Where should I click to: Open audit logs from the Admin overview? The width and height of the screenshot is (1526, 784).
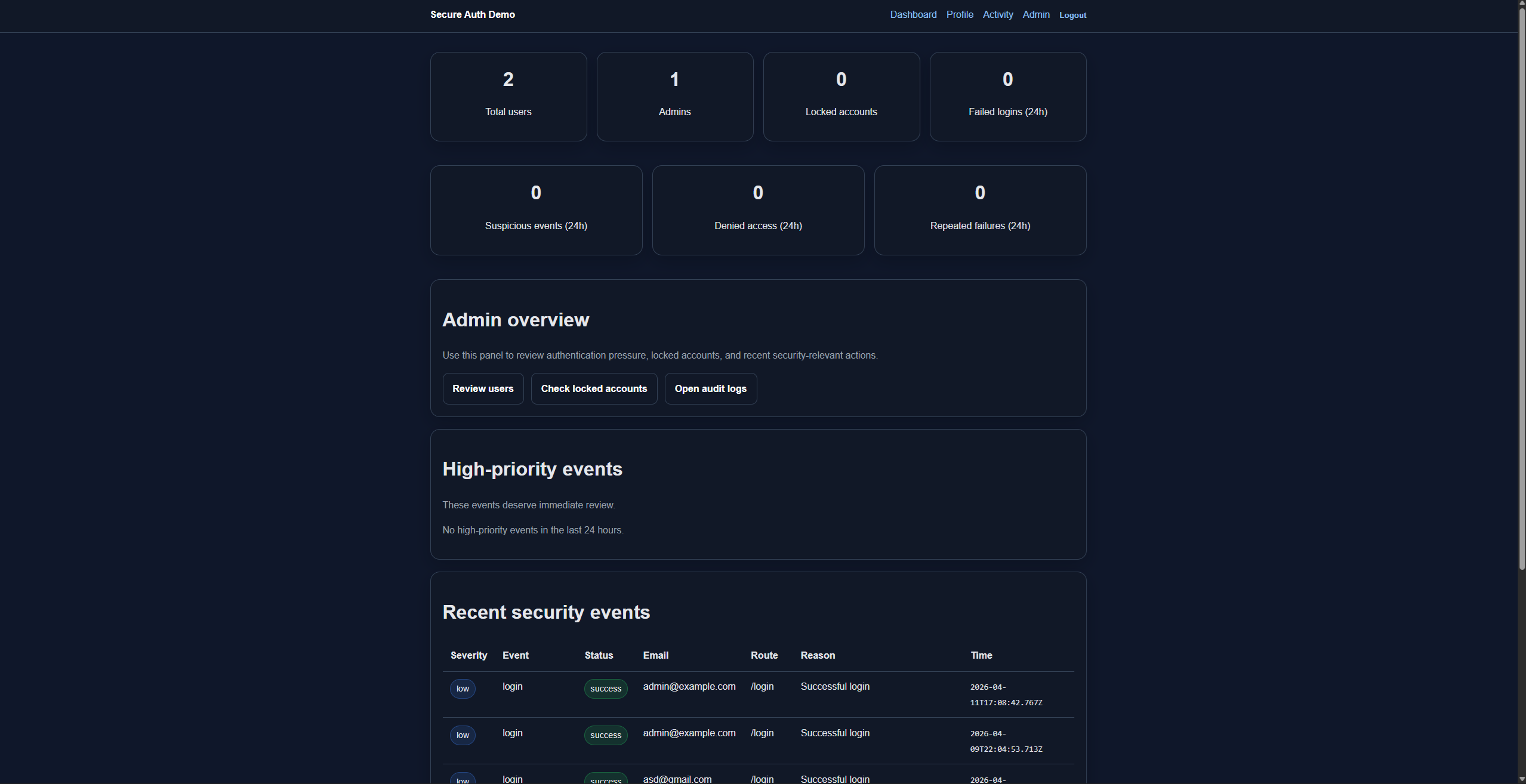point(710,388)
